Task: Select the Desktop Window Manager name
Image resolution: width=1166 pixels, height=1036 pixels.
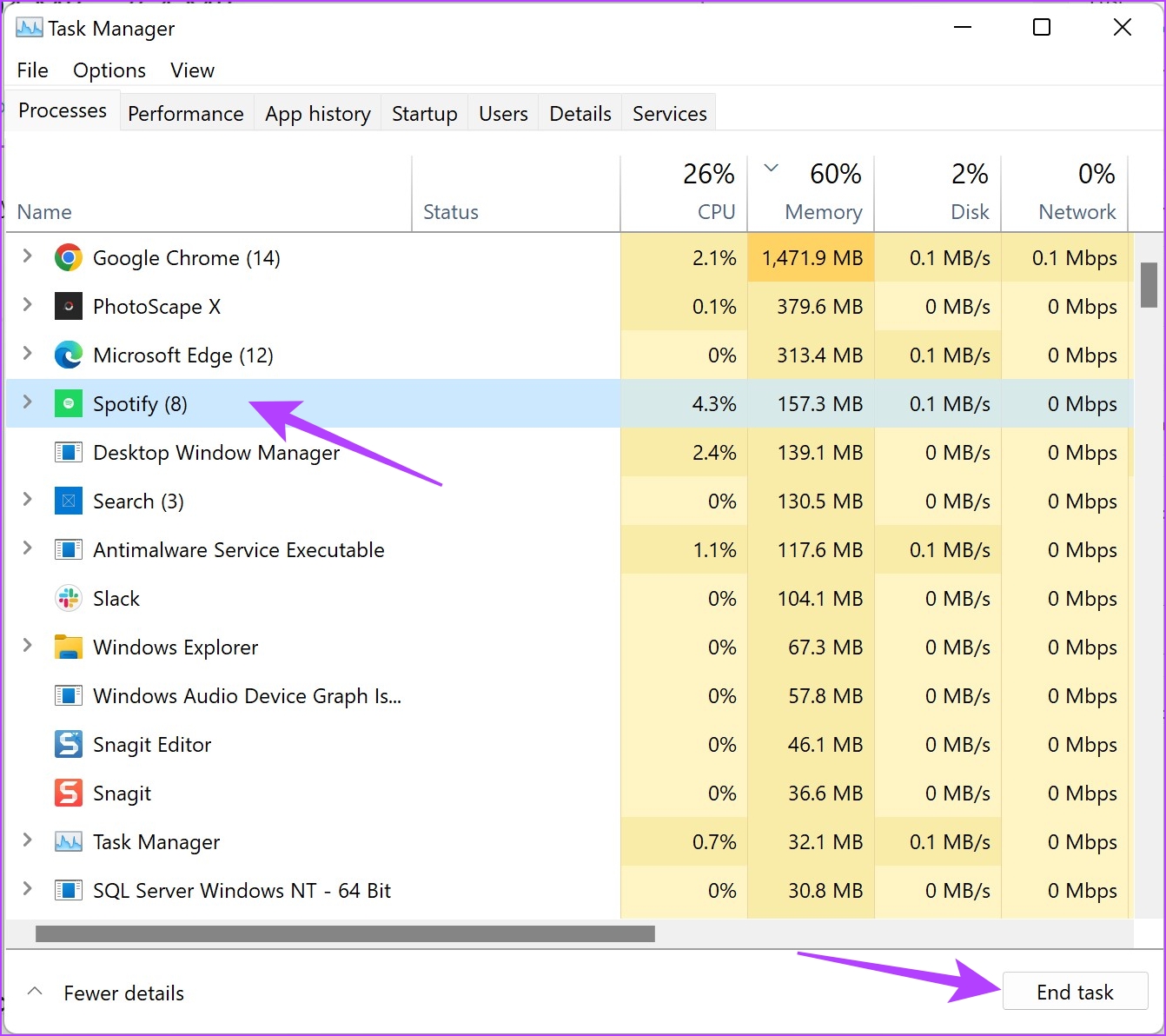Action: 216,453
